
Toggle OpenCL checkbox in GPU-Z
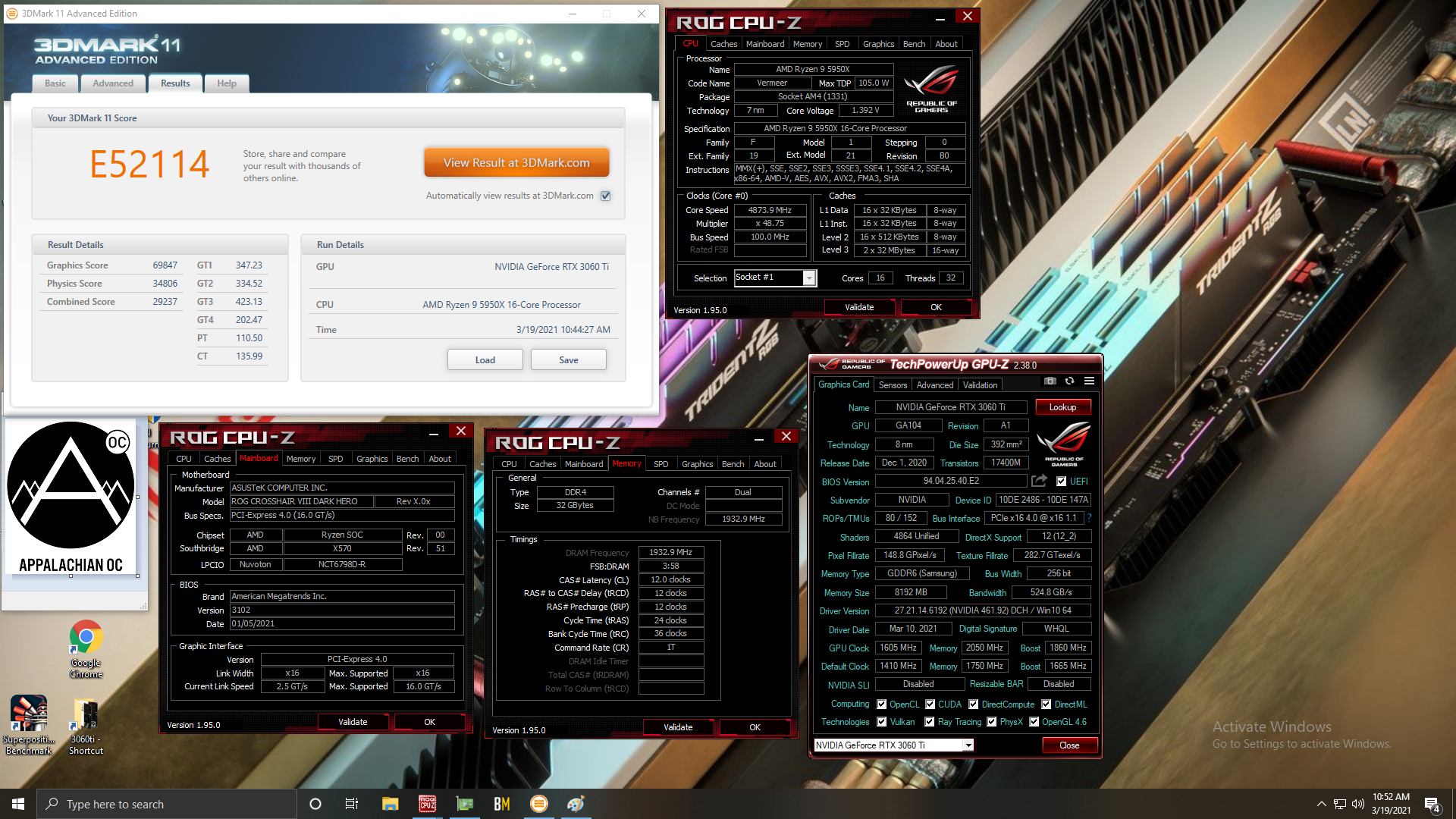[x=881, y=704]
